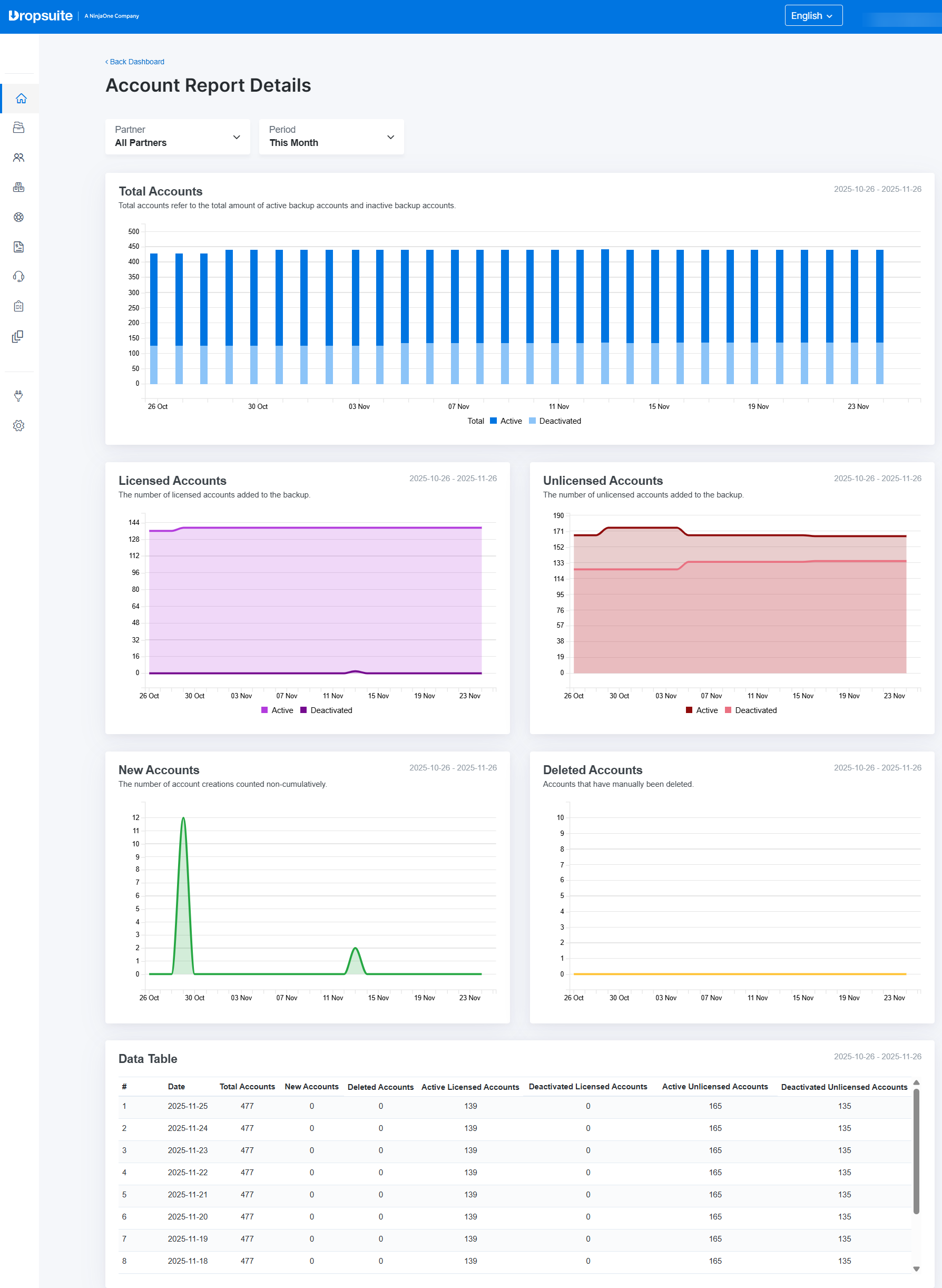Open the gear settings sidebar icon
This screenshot has width=942, height=1288.
(19, 425)
